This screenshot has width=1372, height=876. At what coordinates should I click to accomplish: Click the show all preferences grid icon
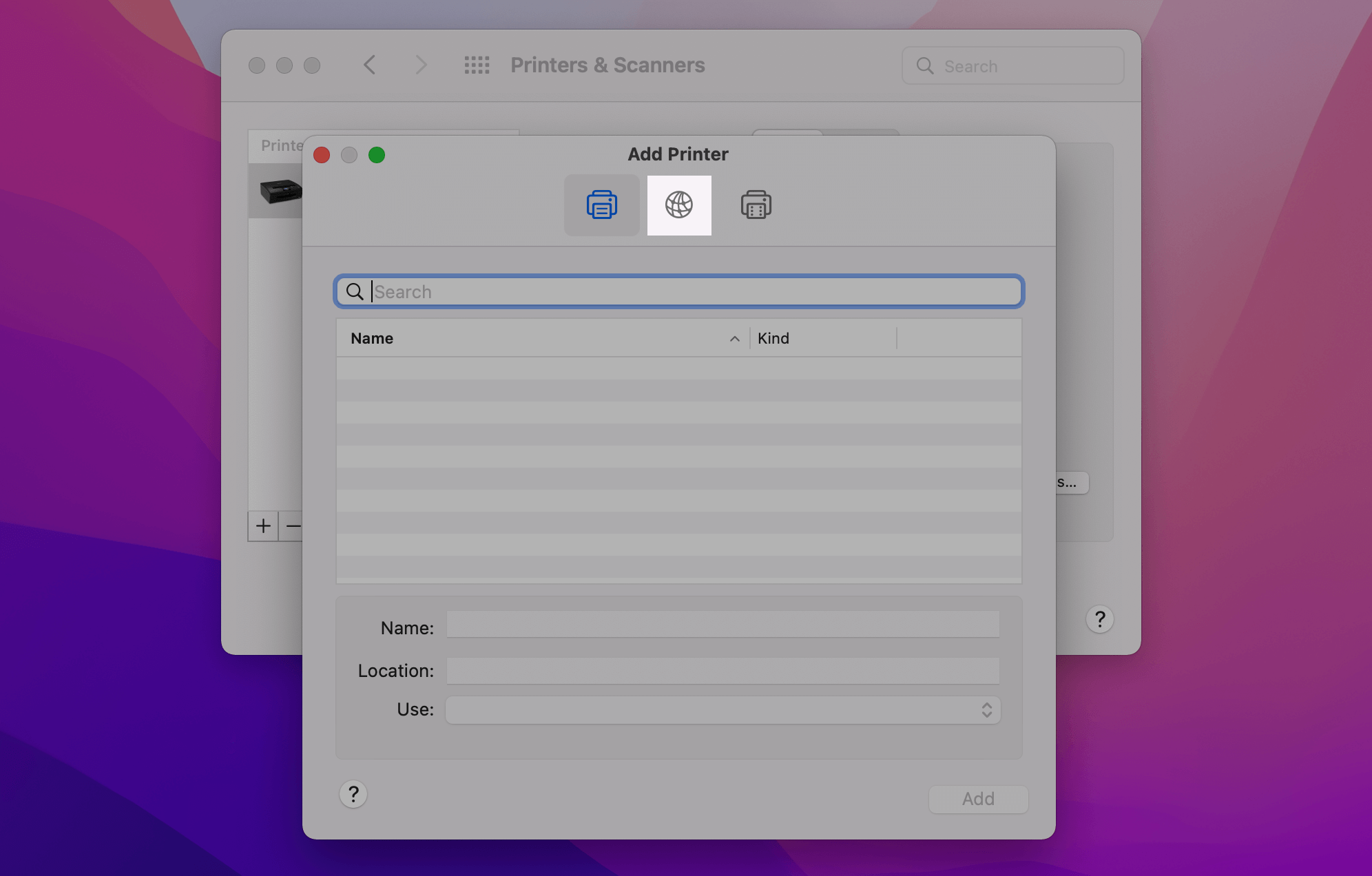click(477, 65)
